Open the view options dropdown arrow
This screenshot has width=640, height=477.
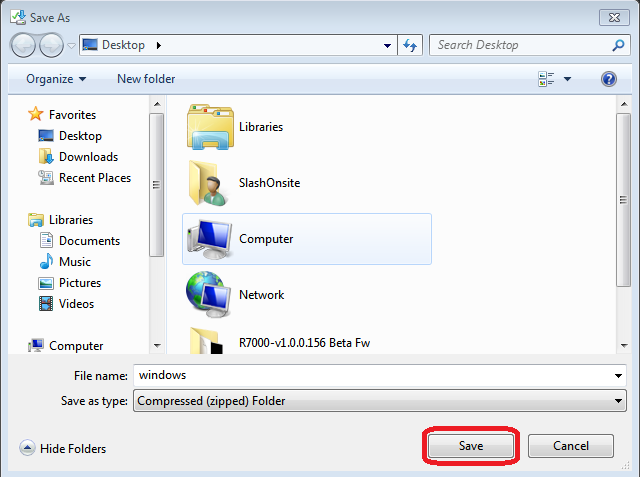click(567, 79)
